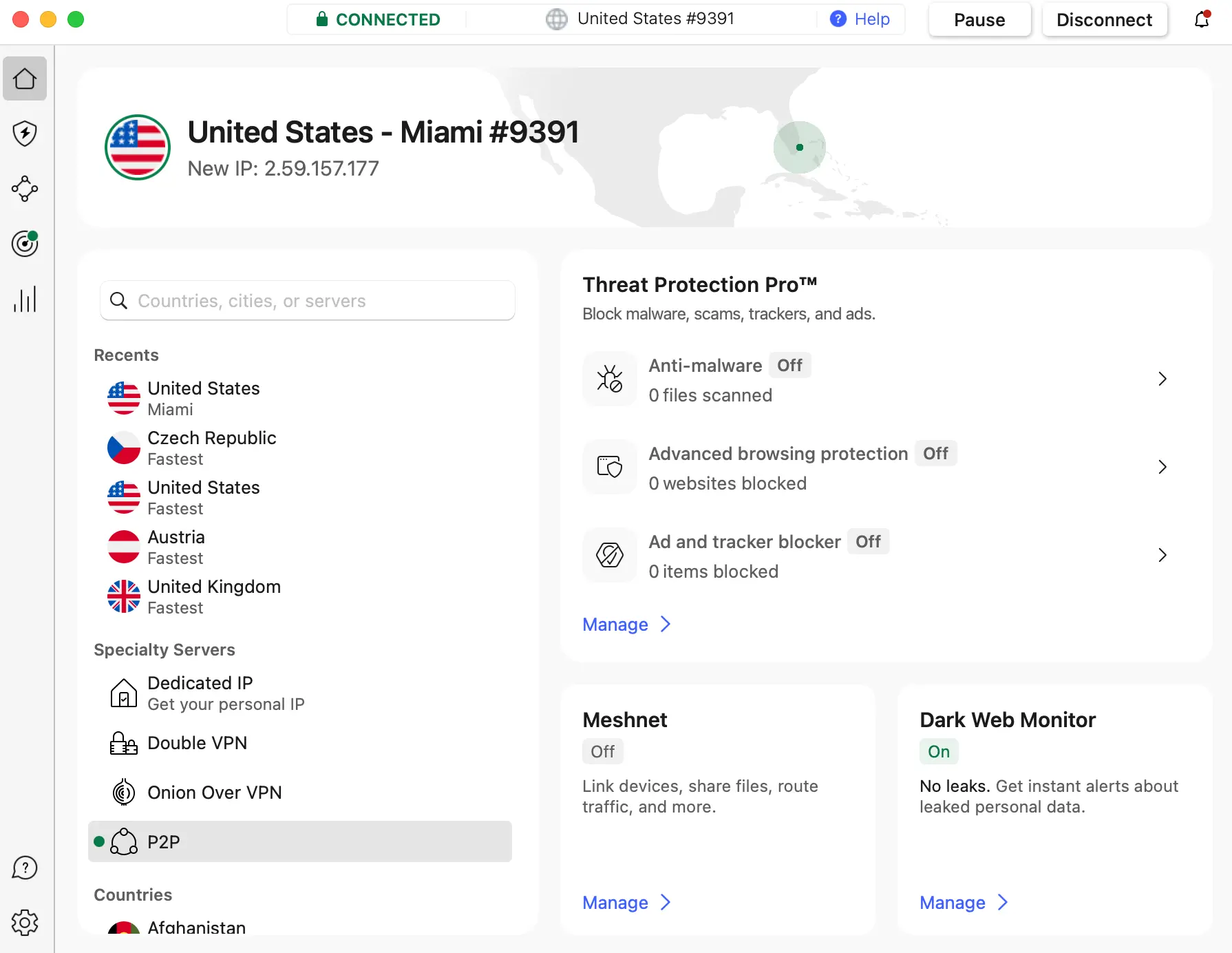Open the Help link
Screen dimensions: 1232x953
coord(872,19)
